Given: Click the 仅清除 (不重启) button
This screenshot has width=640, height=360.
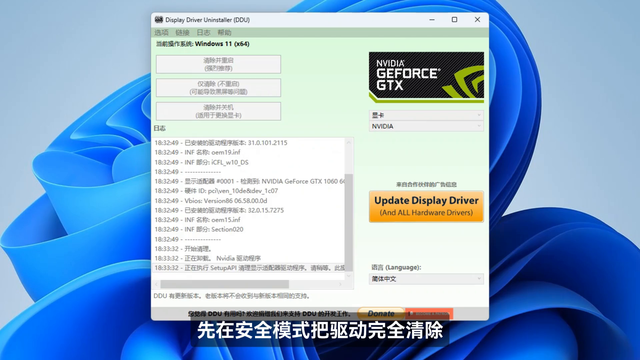Looking at the screenshot, I should pos(218,88).
